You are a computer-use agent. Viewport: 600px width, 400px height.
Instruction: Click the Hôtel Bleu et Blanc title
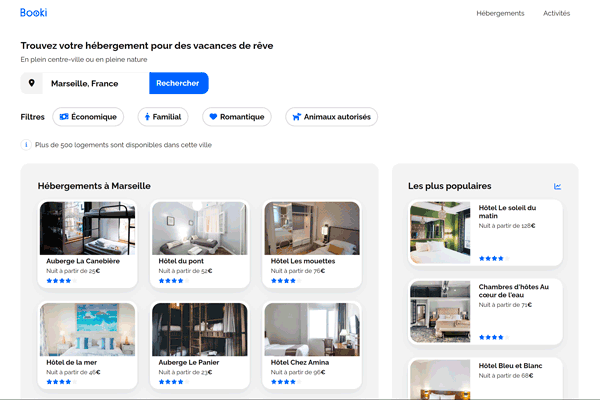click(x=510, y=366)
